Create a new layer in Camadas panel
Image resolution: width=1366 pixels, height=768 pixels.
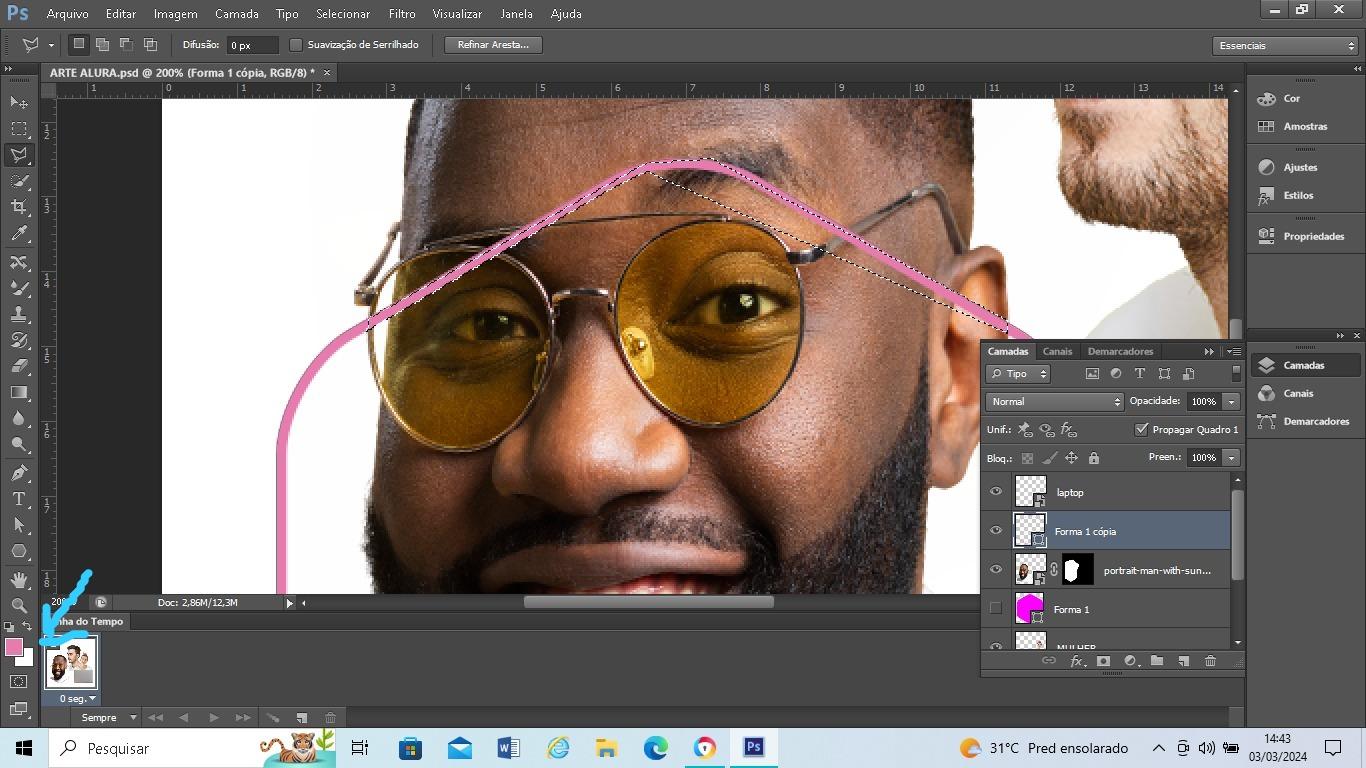1183,661
